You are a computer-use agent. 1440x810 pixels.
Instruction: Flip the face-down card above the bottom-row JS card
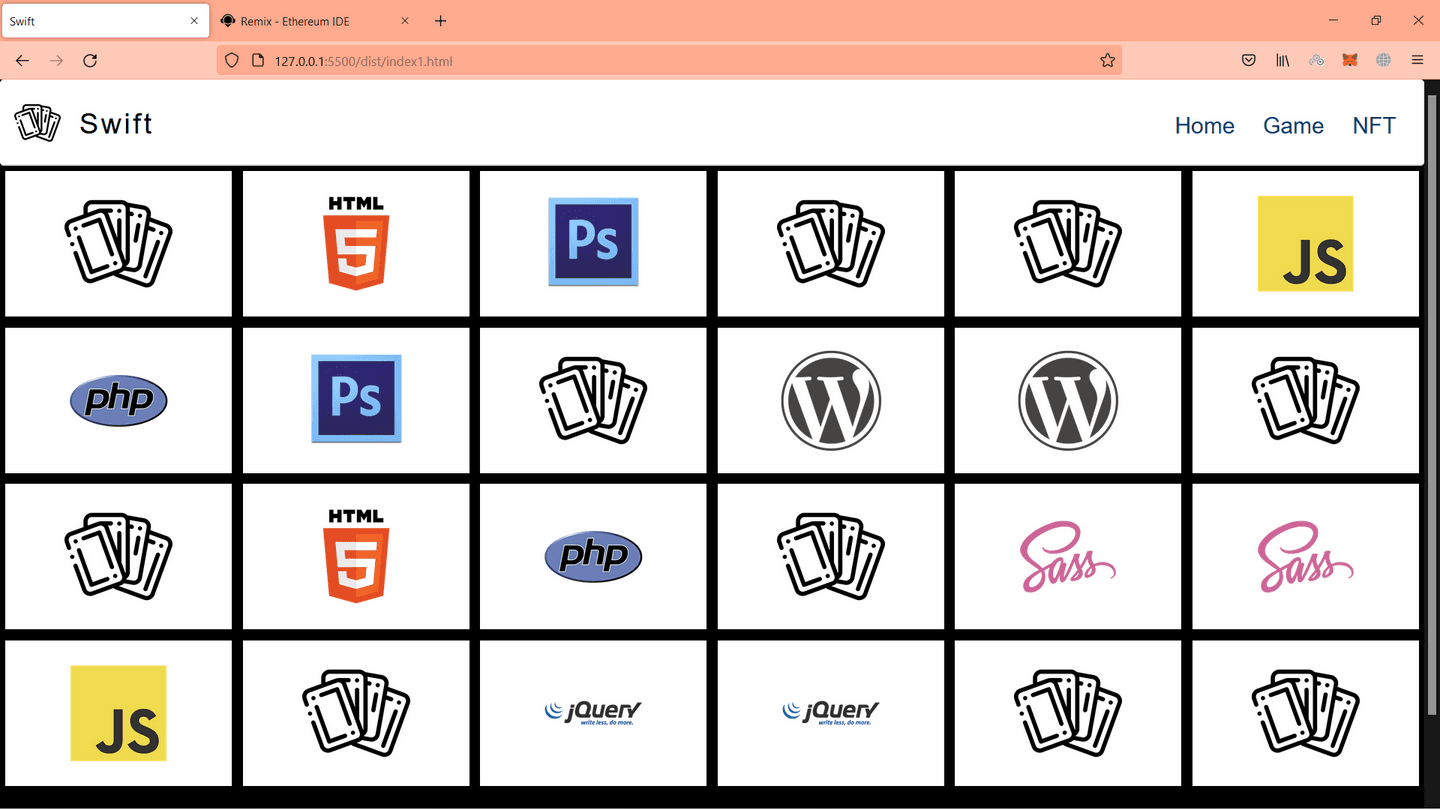(x=118, y=557)
